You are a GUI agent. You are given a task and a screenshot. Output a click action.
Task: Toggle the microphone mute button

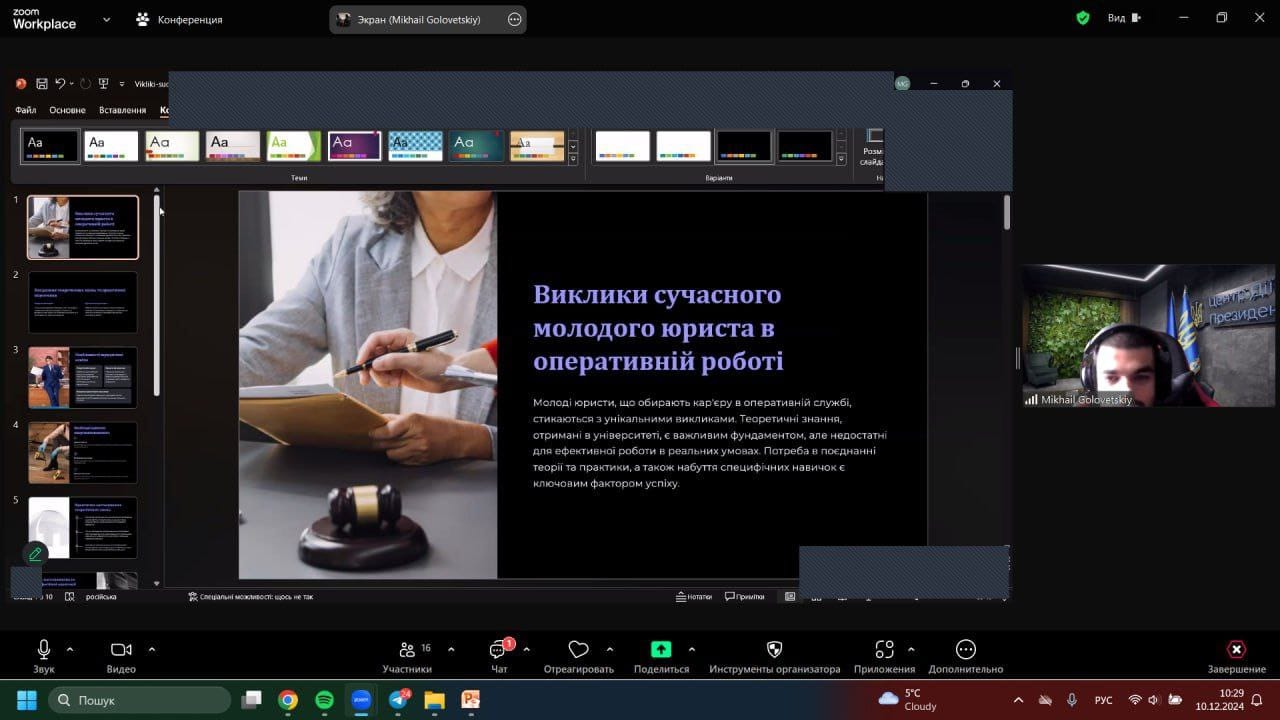[x=44, y=650]
